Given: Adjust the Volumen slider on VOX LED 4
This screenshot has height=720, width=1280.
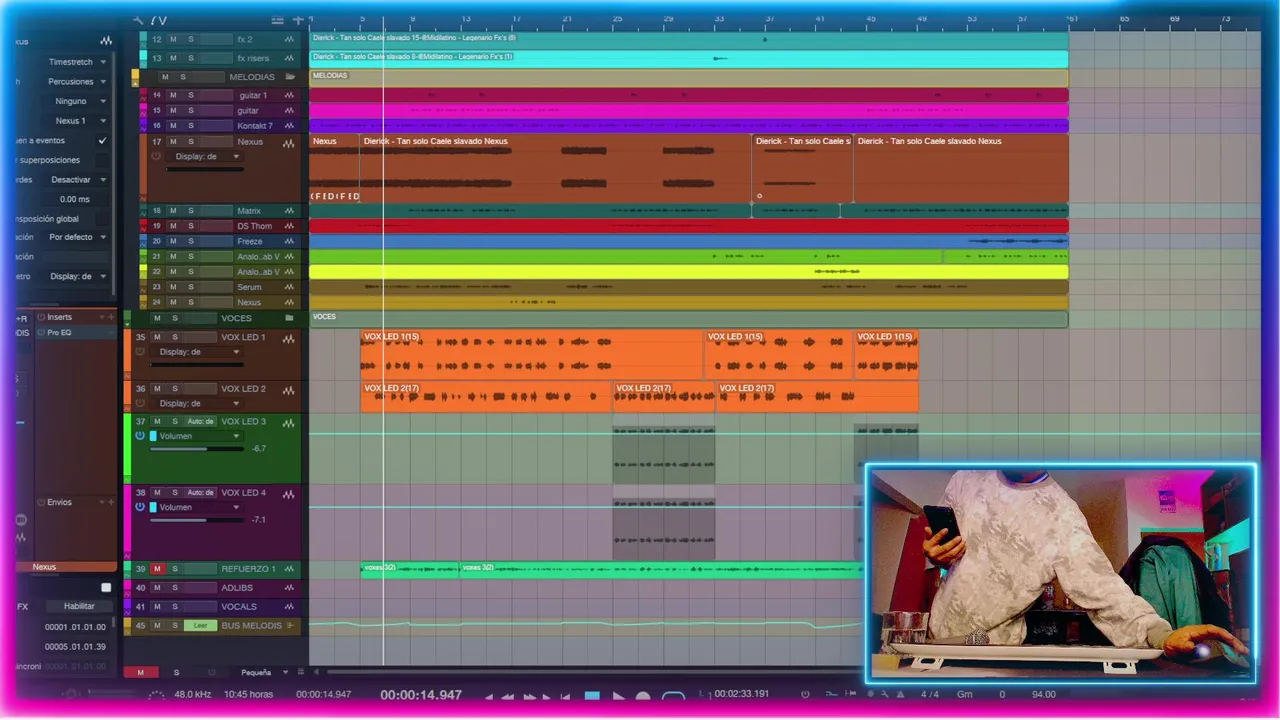Looking at the screenshot, I should [x=196, y=520].
